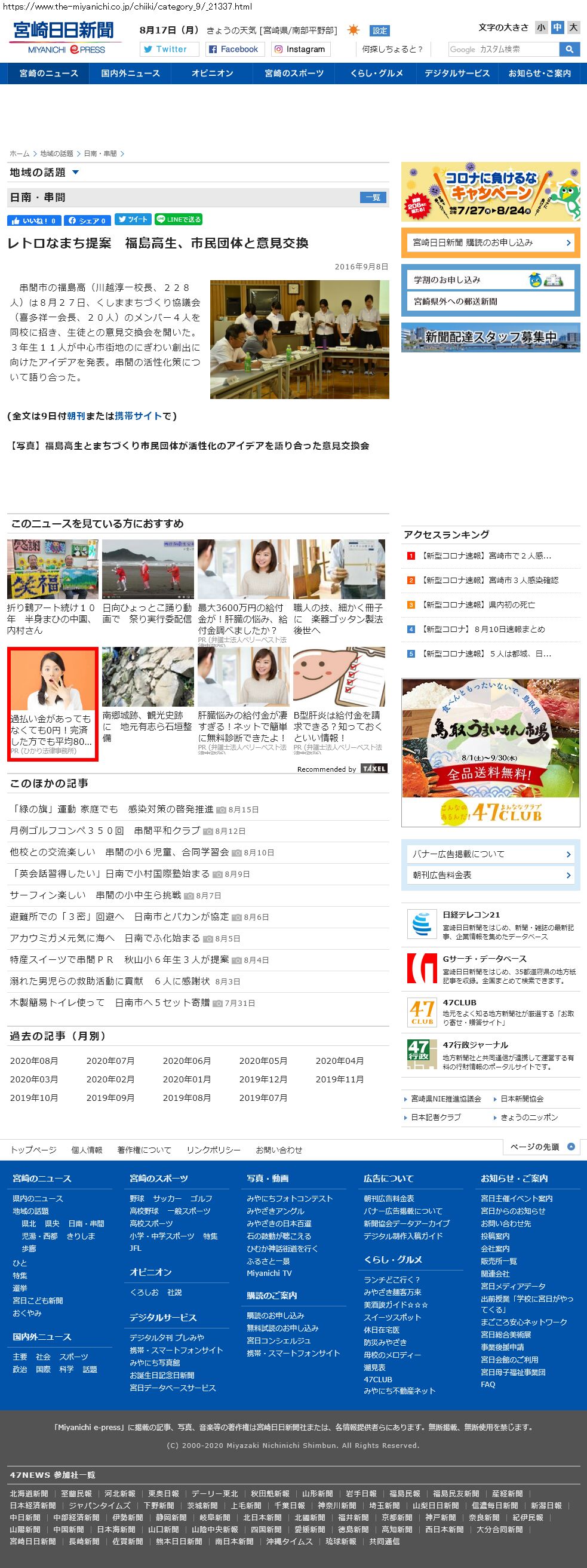Click the 朝刊 link in article text
587x1568 pixels.
click(x=76, y=416)
